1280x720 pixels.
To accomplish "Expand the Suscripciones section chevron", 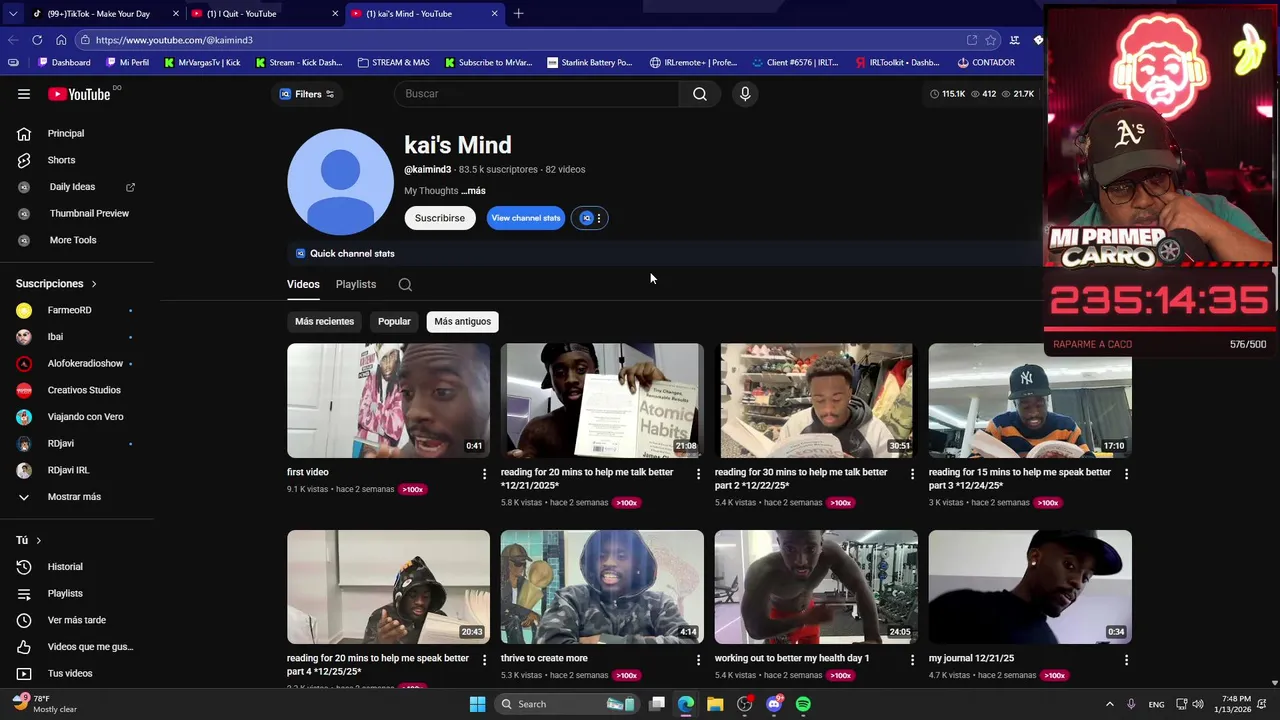I will point(94,284).
